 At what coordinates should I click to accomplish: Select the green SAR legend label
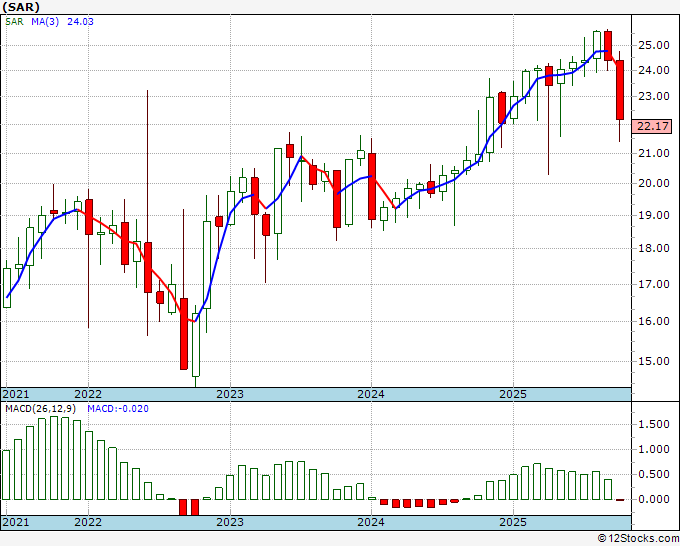point(14,22)
